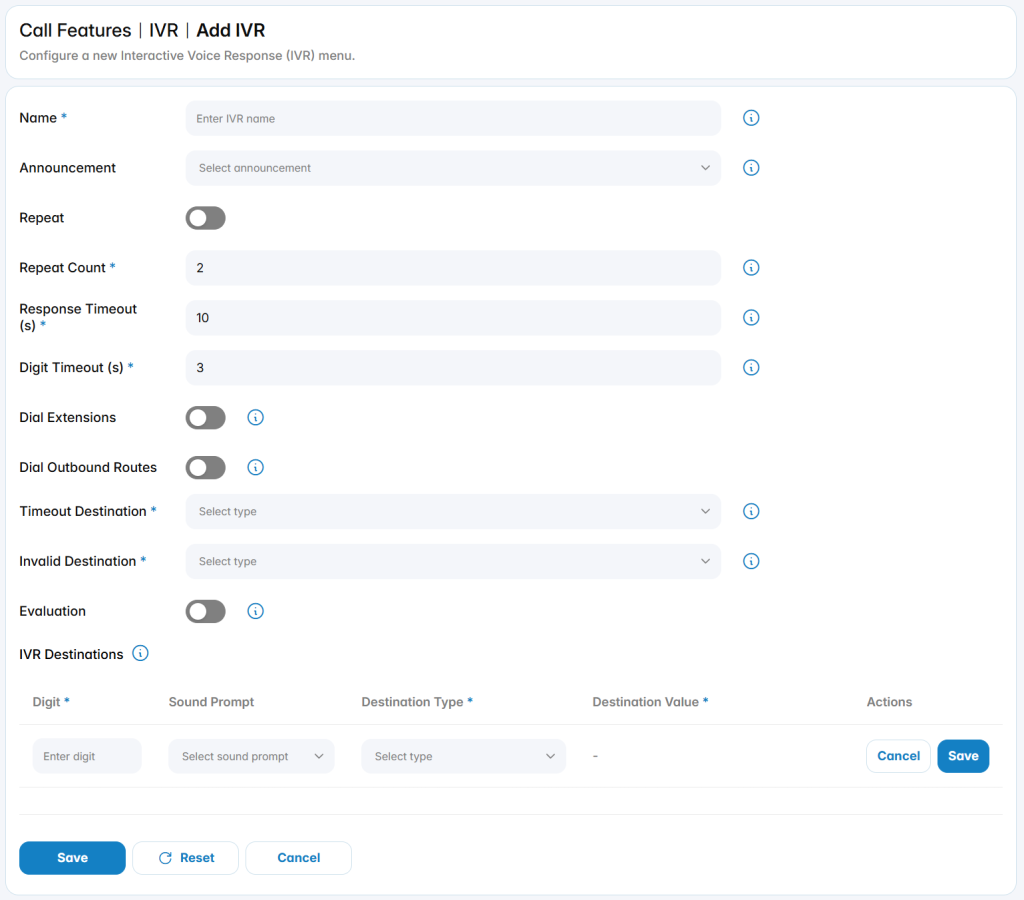Click the Call Features breadcrumb
The image size is (1024, 900).
[75, 30]
